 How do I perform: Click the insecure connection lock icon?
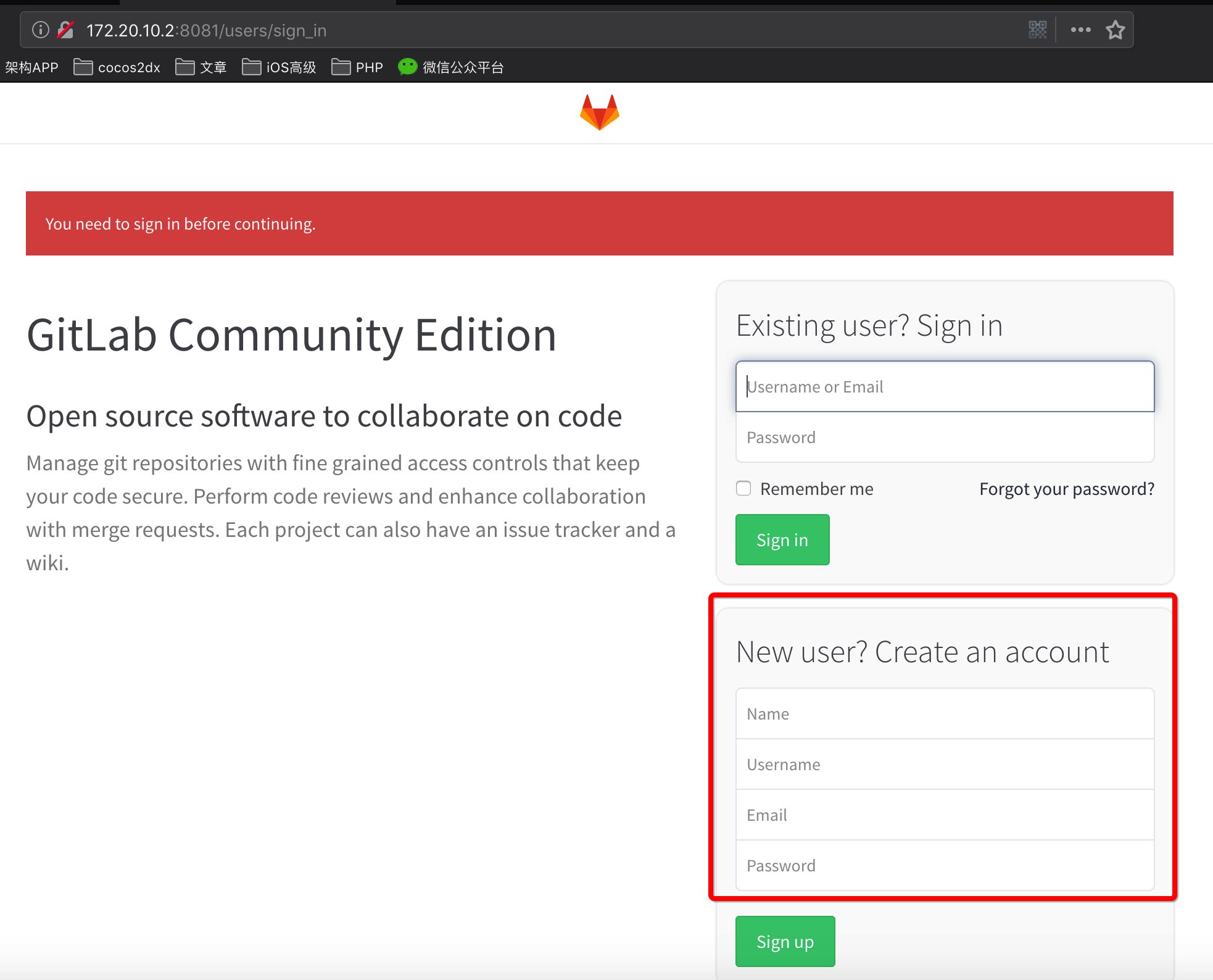click(65, 30)
